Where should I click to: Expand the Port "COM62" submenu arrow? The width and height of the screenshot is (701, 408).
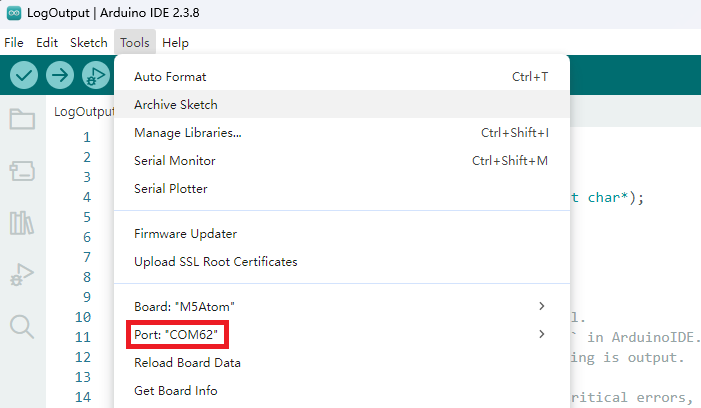click(542, 334)
